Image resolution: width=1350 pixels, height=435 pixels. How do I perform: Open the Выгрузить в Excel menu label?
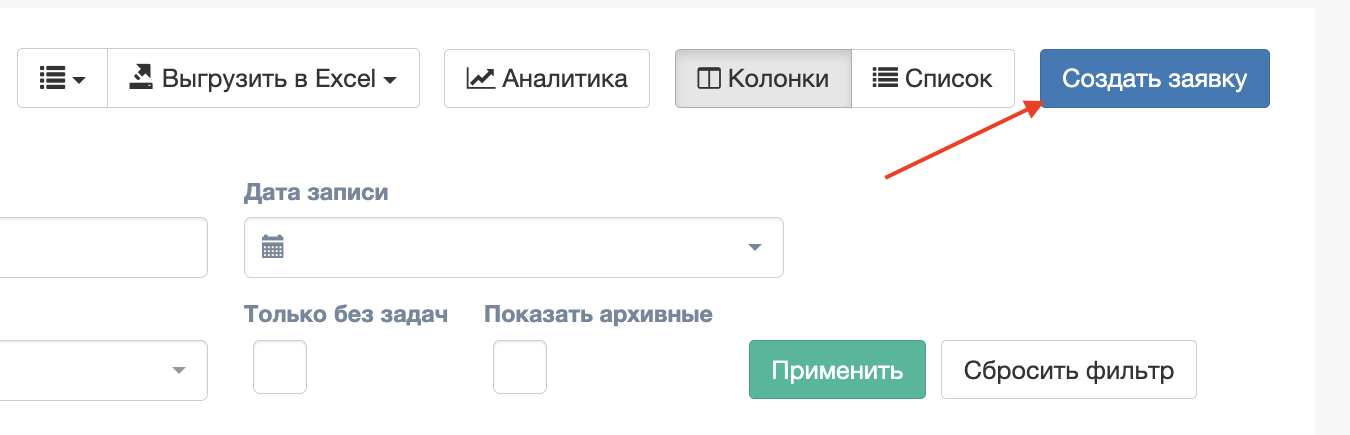pyautogui.click(x=268, y=78)
